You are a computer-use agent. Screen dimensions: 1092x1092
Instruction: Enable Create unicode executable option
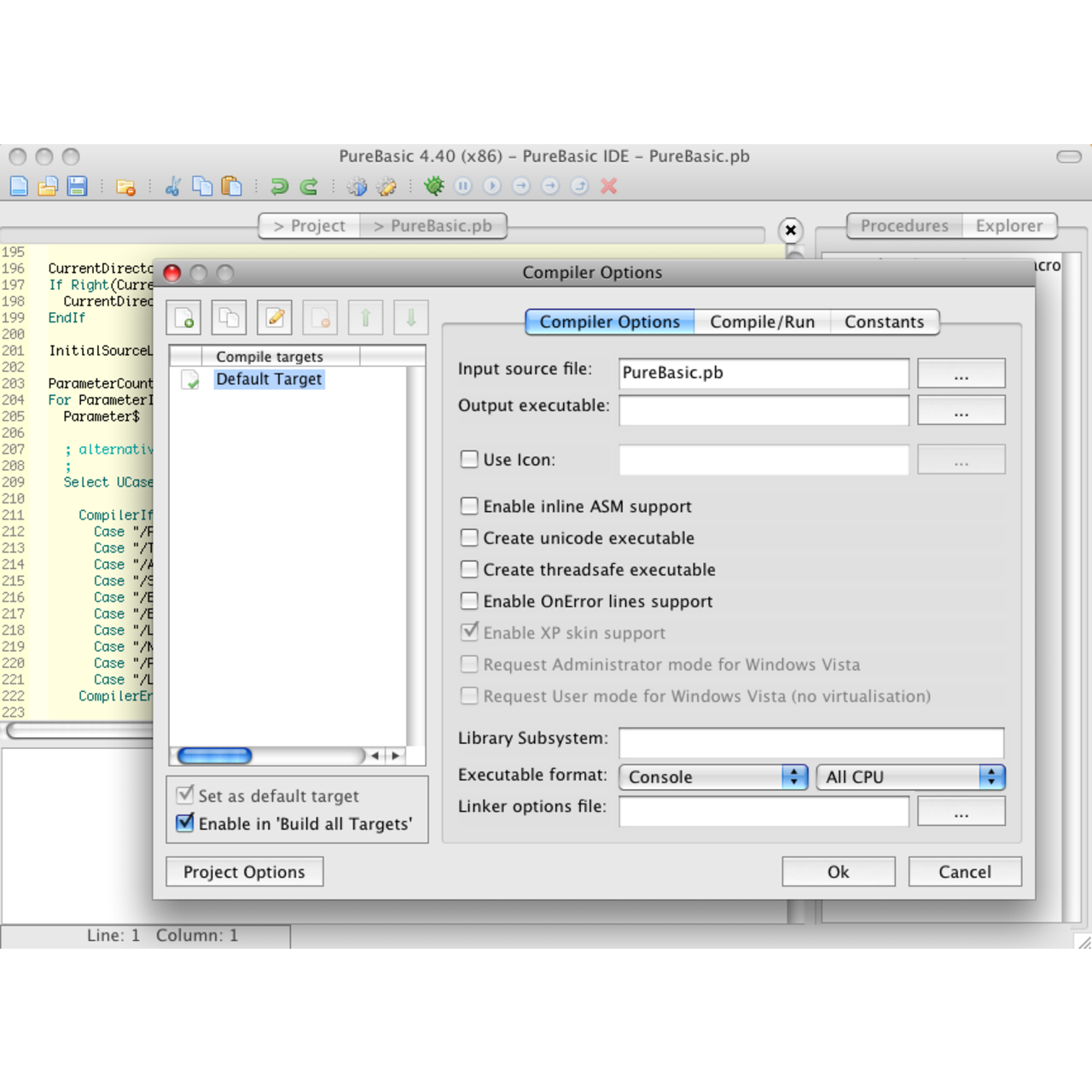point(469,537)
